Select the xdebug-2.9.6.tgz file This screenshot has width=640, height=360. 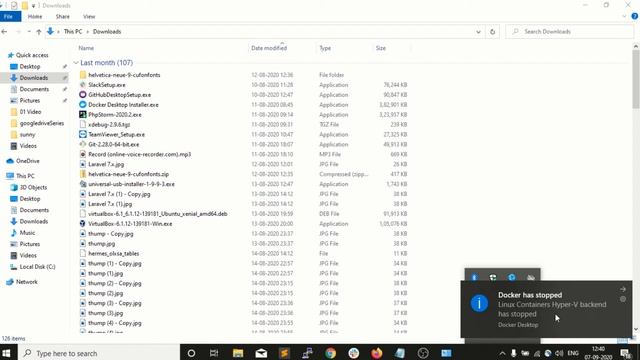tap(109, 124)
